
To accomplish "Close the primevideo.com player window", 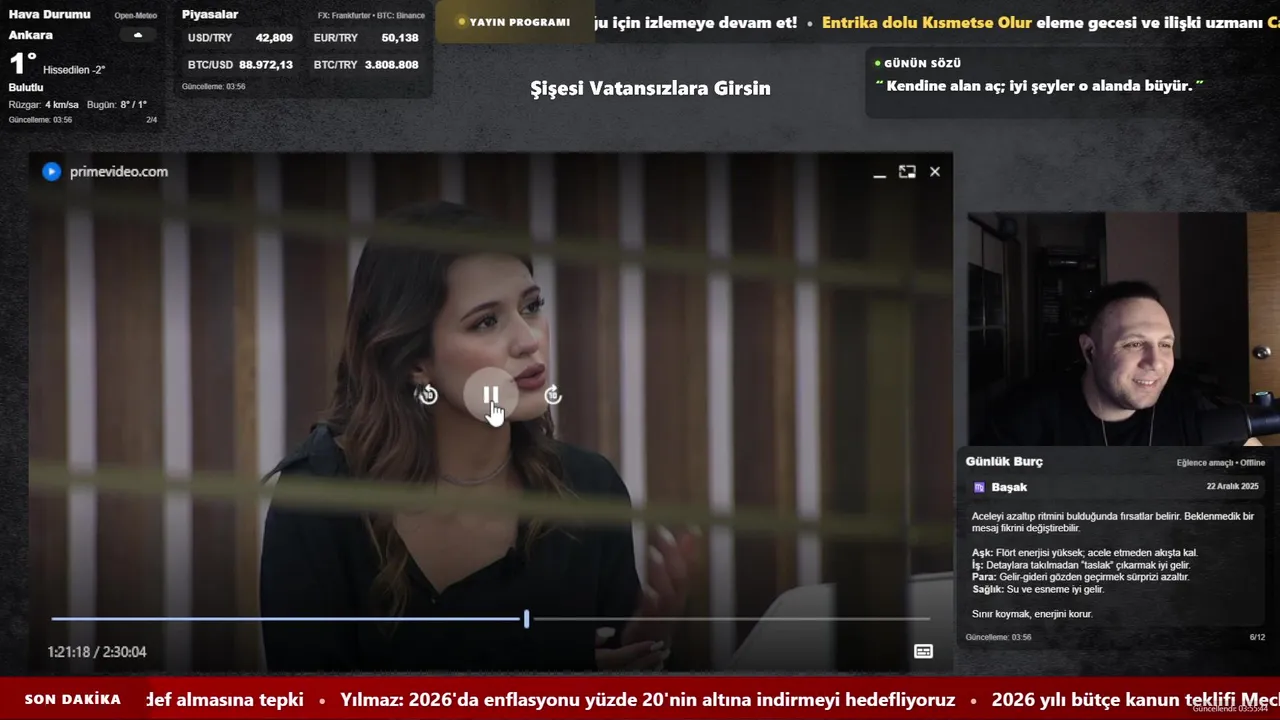I will coord(935,172).
